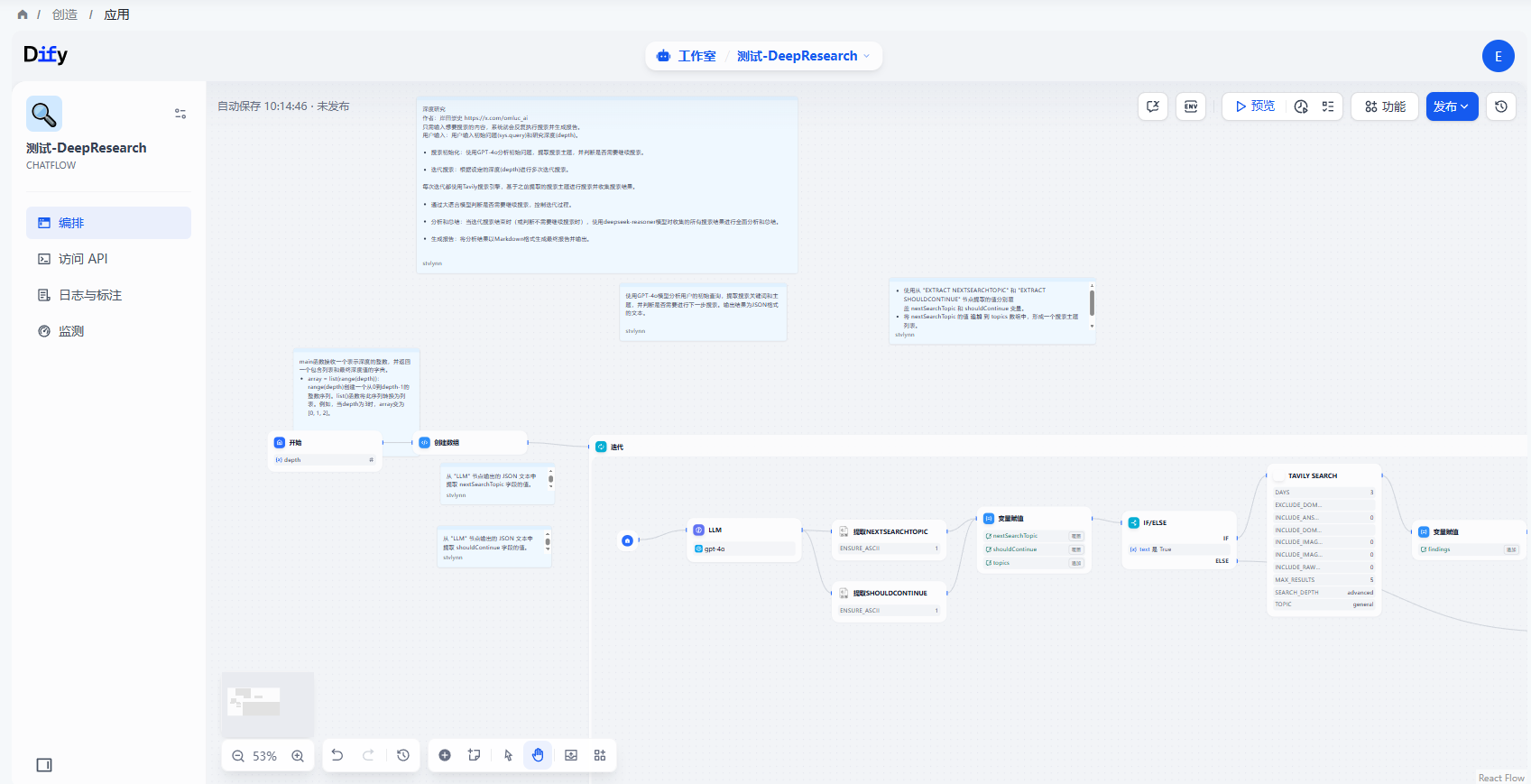Select the 提取NEXTSEARCHTOPIC node
The width and height of the screenshot is (1531, 784).
point(890,540)
